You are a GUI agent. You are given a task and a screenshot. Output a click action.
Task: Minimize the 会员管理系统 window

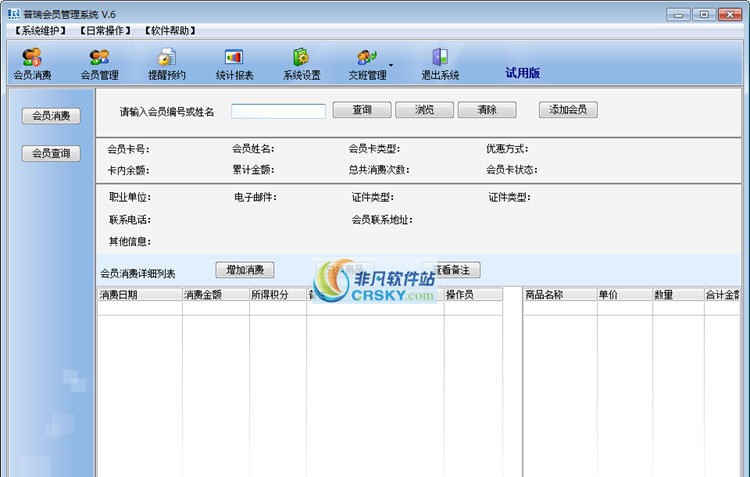tap(678, 14)
